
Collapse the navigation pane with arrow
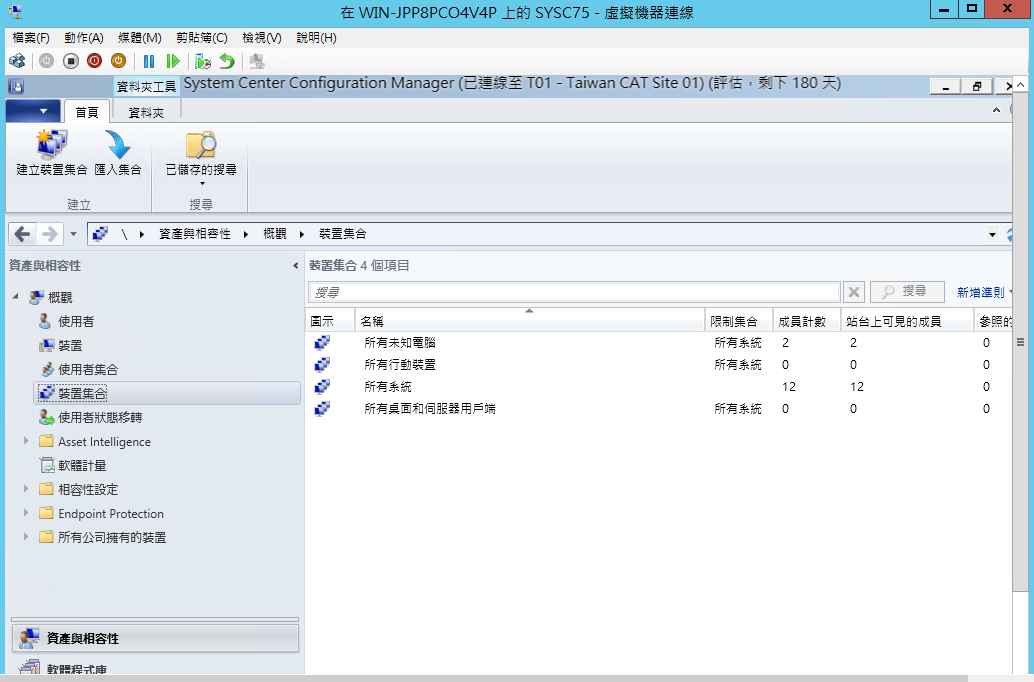click(x=295, y=266)
